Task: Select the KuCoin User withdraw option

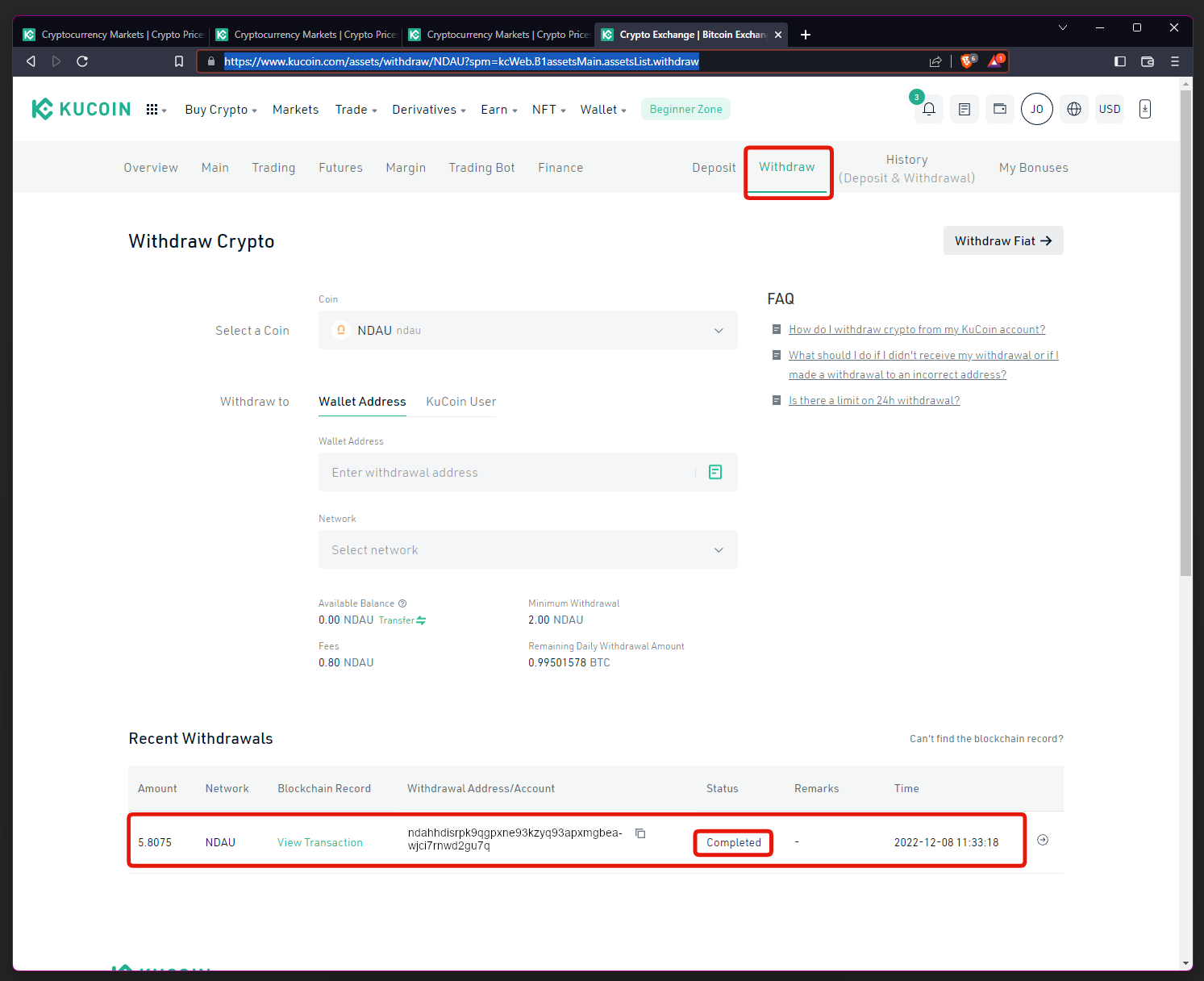Action: coord(461,402)
